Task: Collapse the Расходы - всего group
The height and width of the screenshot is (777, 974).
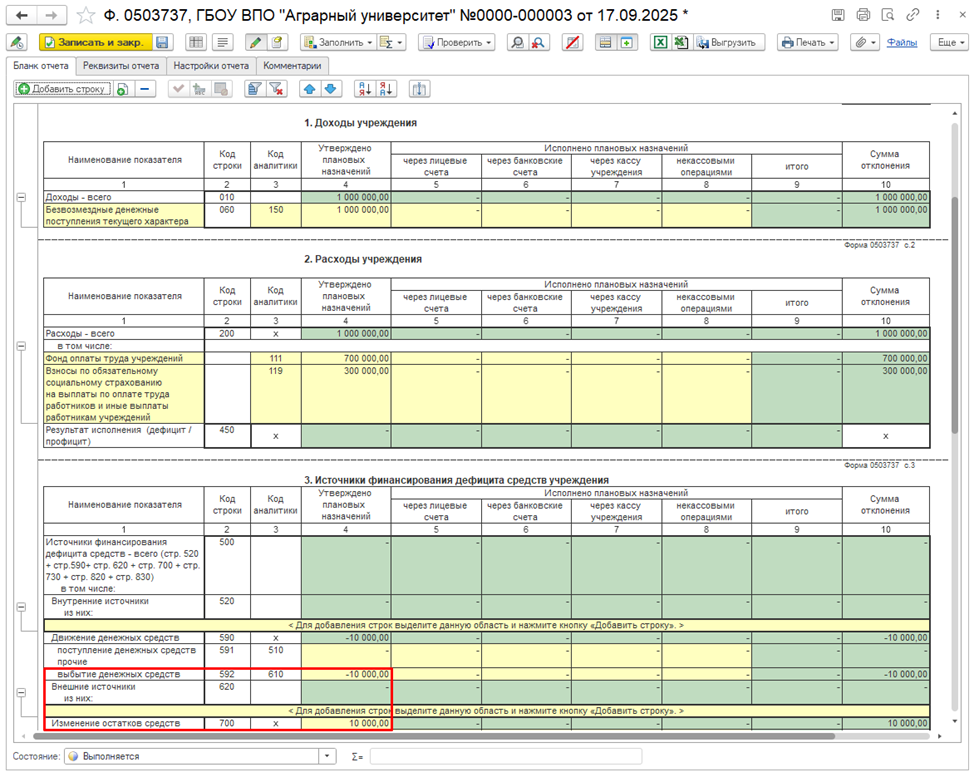Action: (x=22, y=346)
